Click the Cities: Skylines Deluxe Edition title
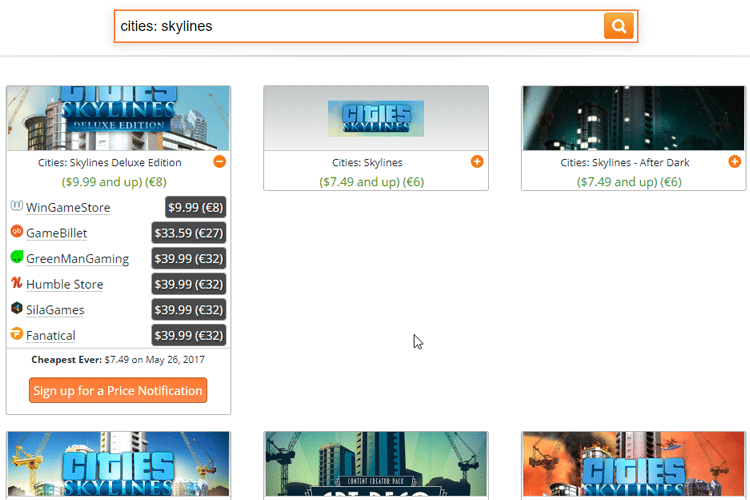This screenshot has height=500, width=750. pos(110,163)
